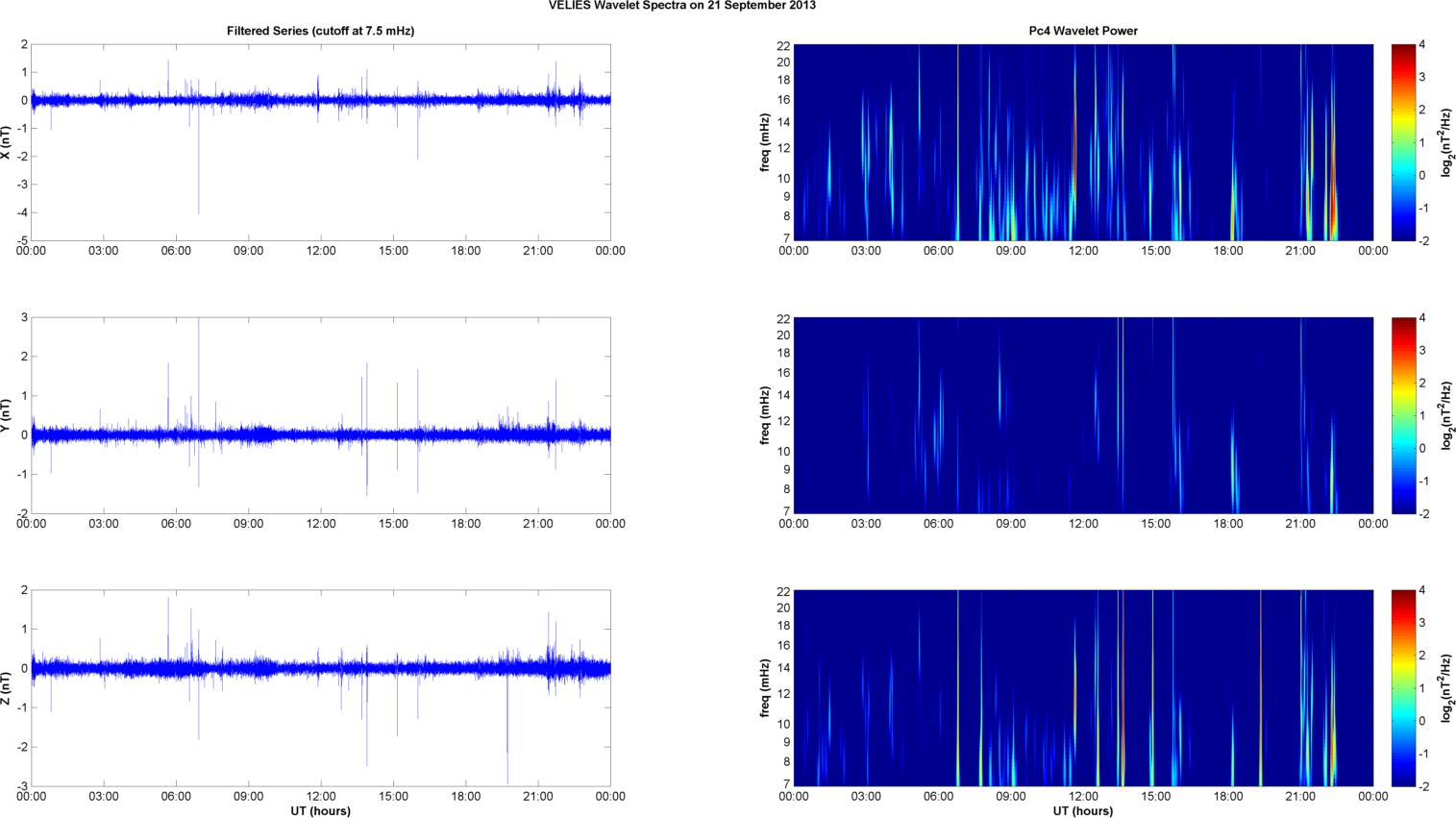The width and height of the screenshot is (1456, 818).
Task: Click the Pc4 Wavelet Power title
Action: pos(1082,31)
